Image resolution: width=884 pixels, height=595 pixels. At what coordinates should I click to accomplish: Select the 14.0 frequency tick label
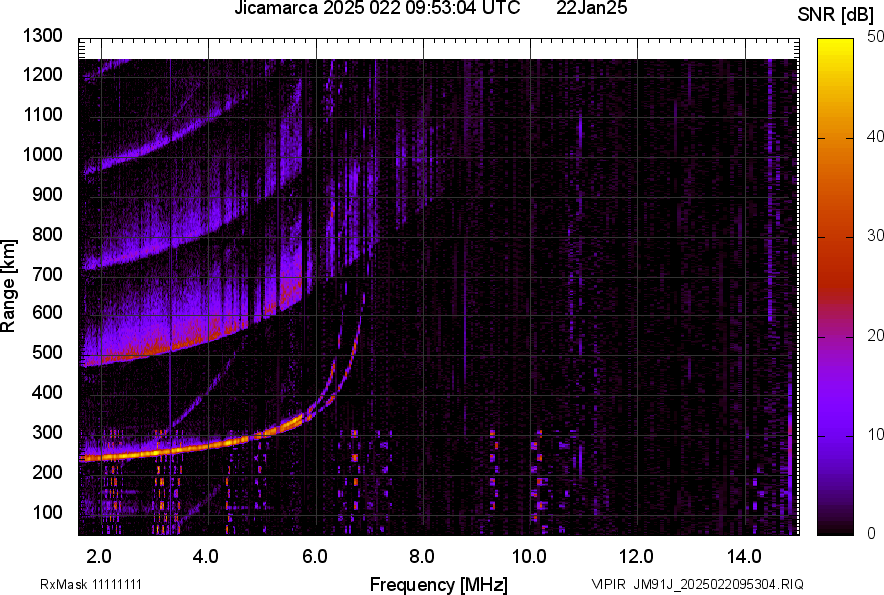click(744, 554)
